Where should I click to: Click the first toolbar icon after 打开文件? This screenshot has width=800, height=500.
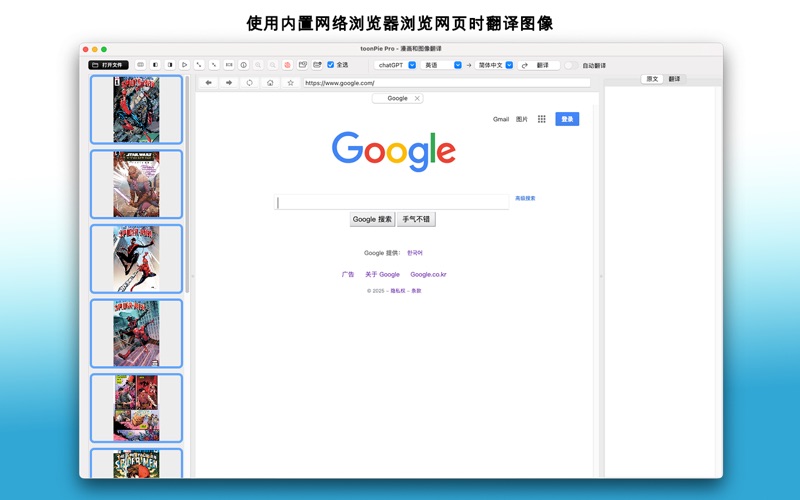click(141, 65)
